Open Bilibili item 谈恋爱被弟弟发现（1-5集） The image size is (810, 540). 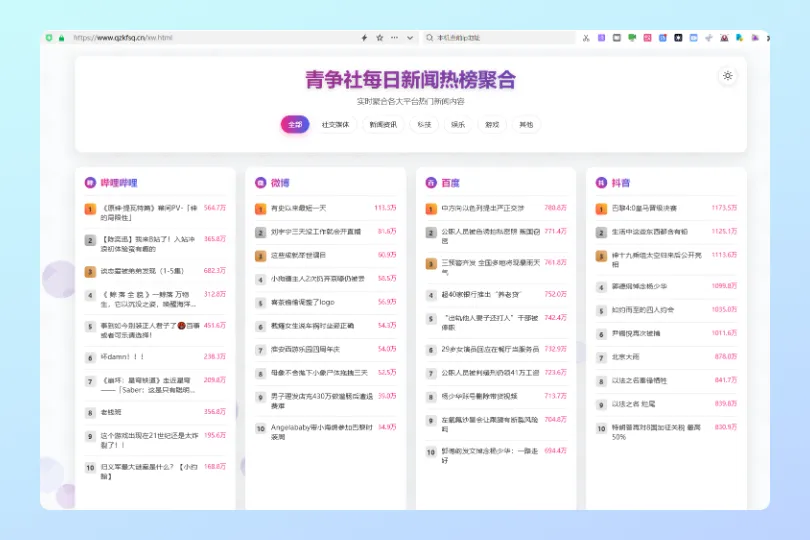tap(142, 271)
